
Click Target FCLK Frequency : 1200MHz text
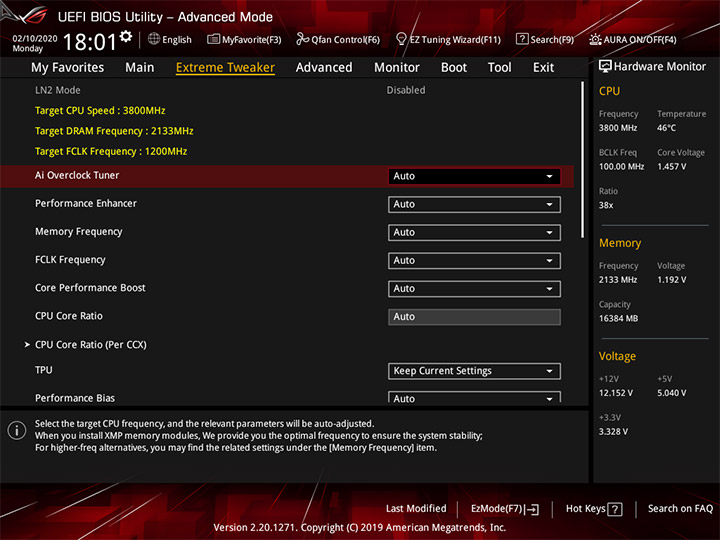pyautogui.click(x=111, y=152)
